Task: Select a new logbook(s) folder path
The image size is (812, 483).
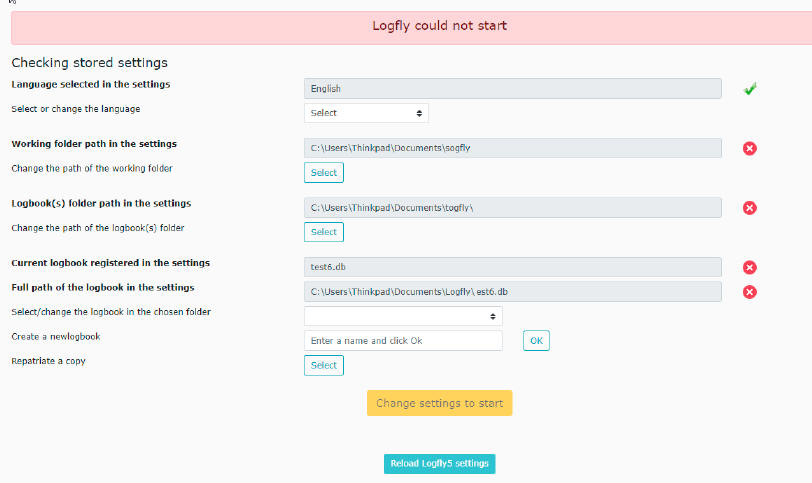Action: 324,232
